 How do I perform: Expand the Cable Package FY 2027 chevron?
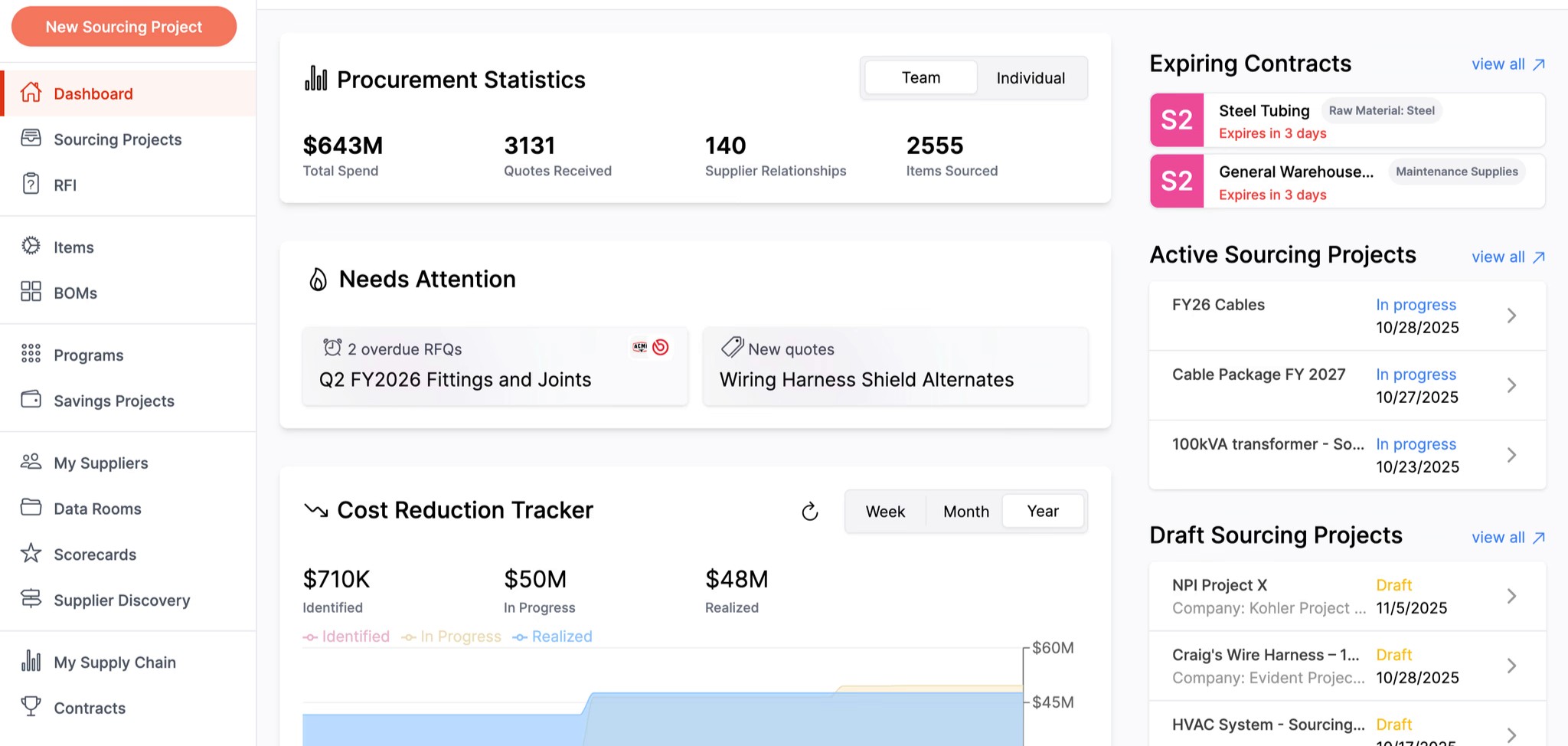pyautogui.click(x=1511, y=385)
